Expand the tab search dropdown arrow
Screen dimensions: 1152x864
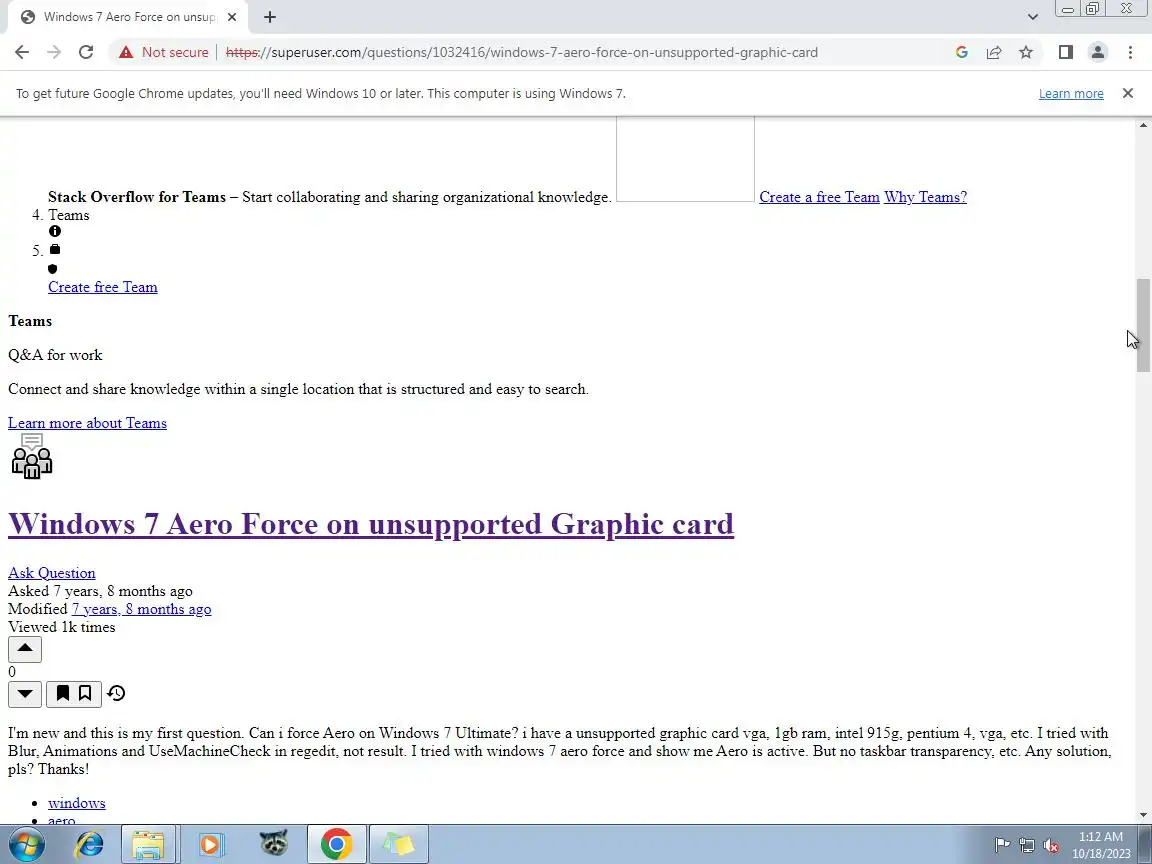pyautogui.click(x=1032, y=17)
